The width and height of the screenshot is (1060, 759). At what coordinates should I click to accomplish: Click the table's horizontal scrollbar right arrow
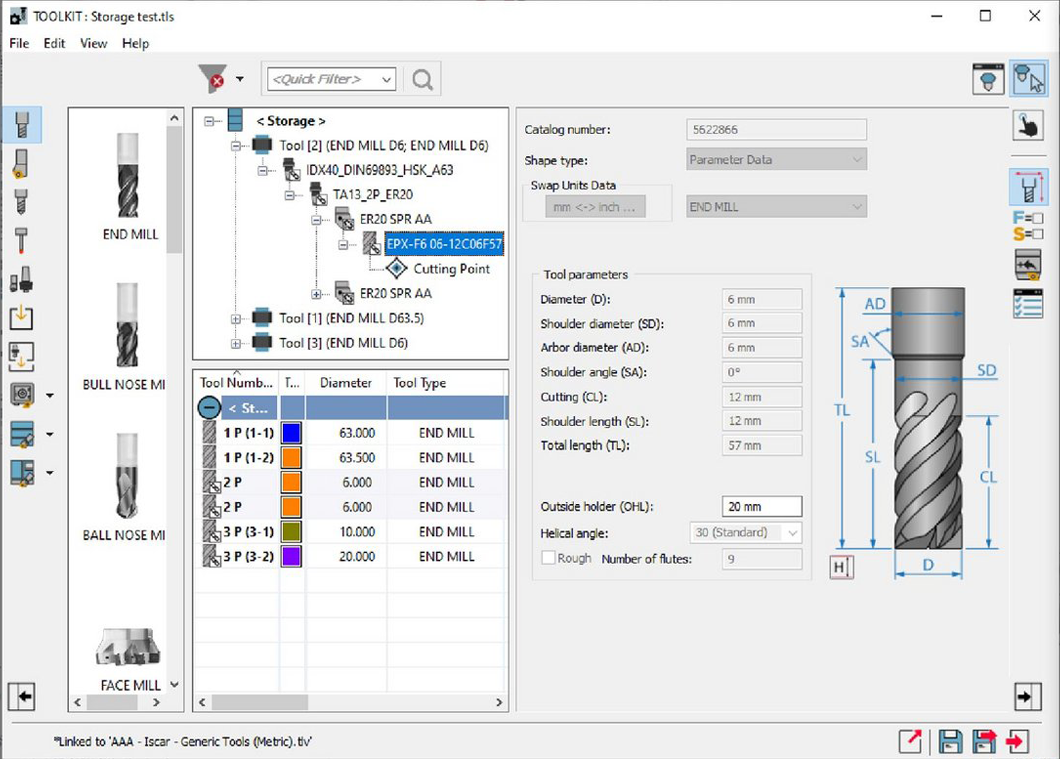(x=499, y=702)
